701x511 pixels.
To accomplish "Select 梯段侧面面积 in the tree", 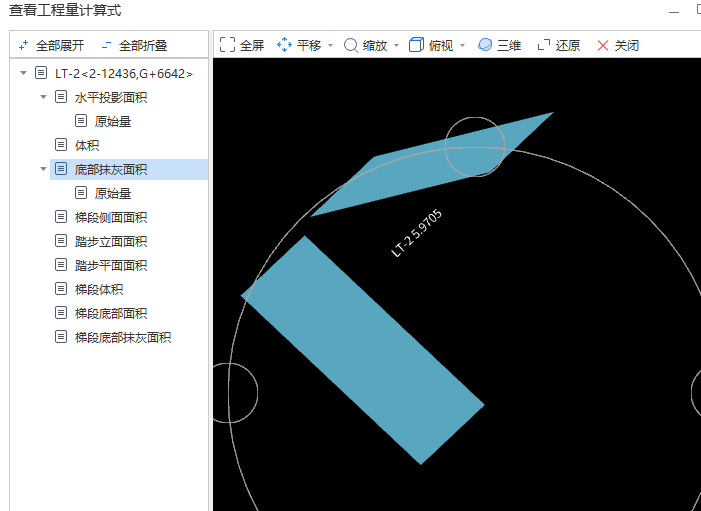I will tap(111, 217).
